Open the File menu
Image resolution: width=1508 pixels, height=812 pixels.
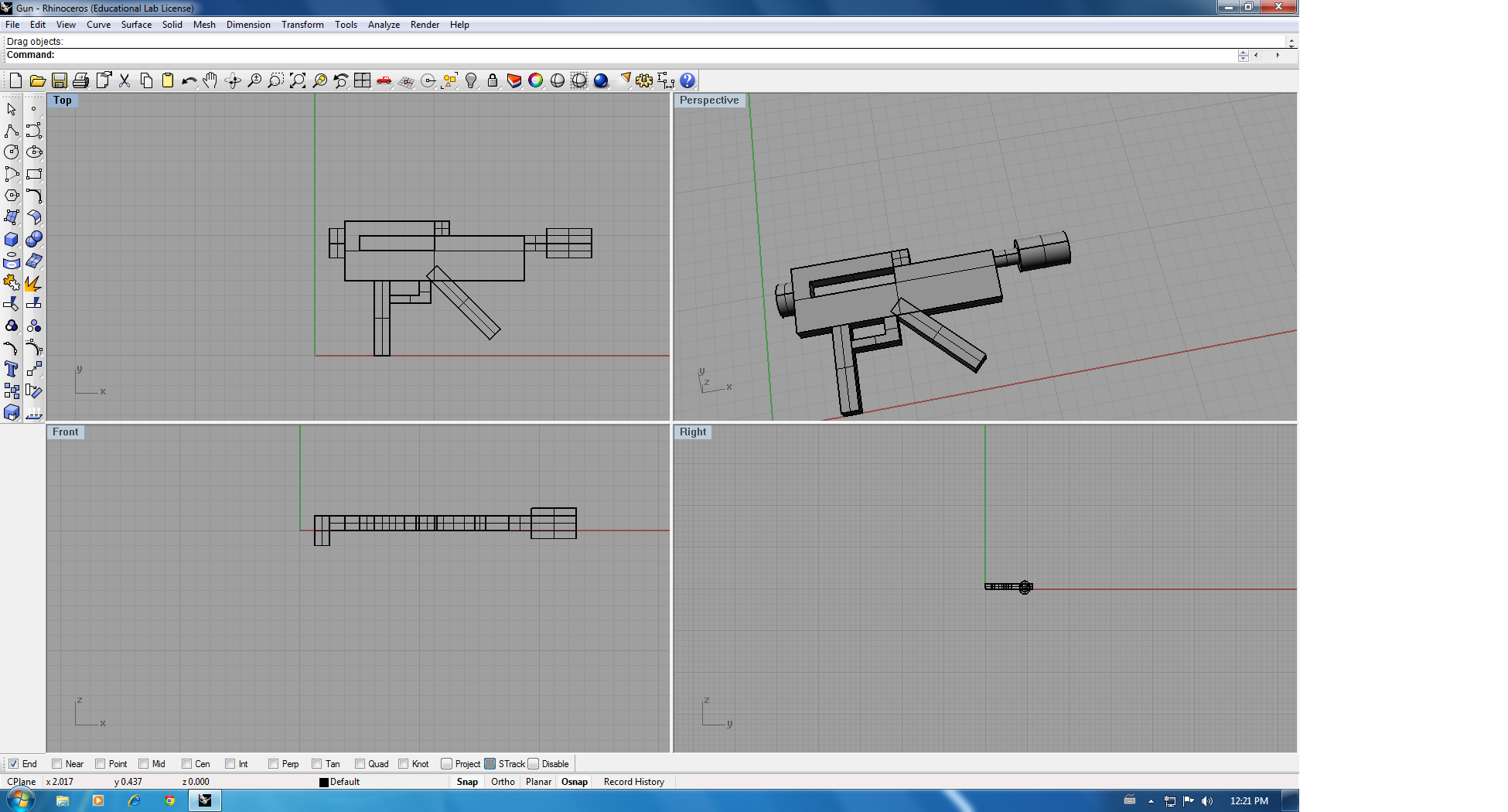[x=12, y=25]
